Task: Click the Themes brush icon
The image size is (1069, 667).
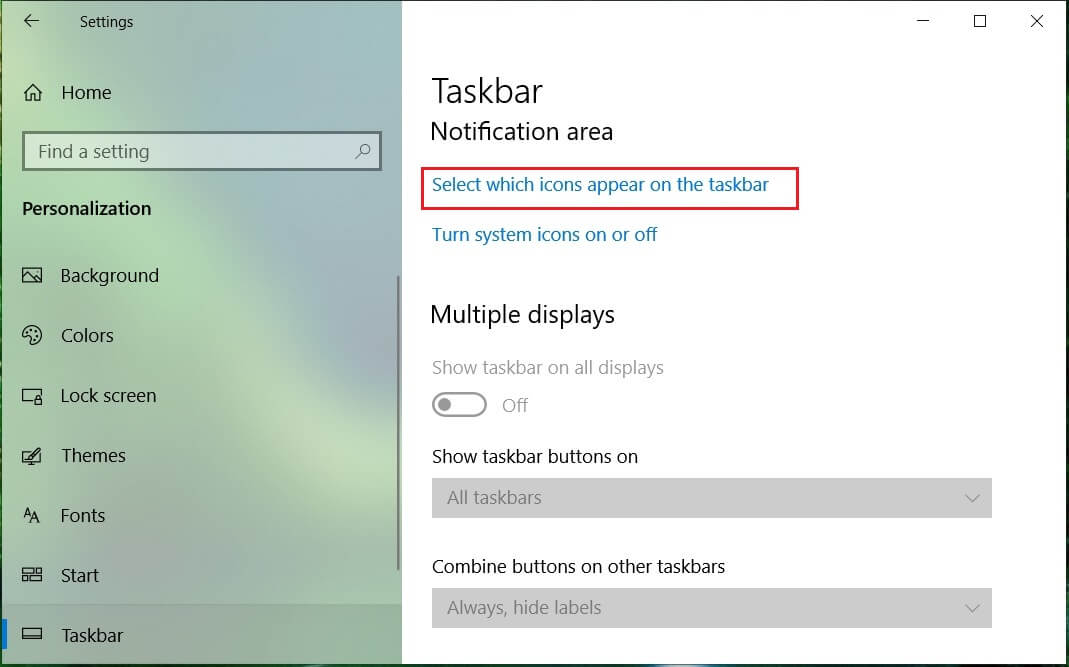Action: pos(32,456)
